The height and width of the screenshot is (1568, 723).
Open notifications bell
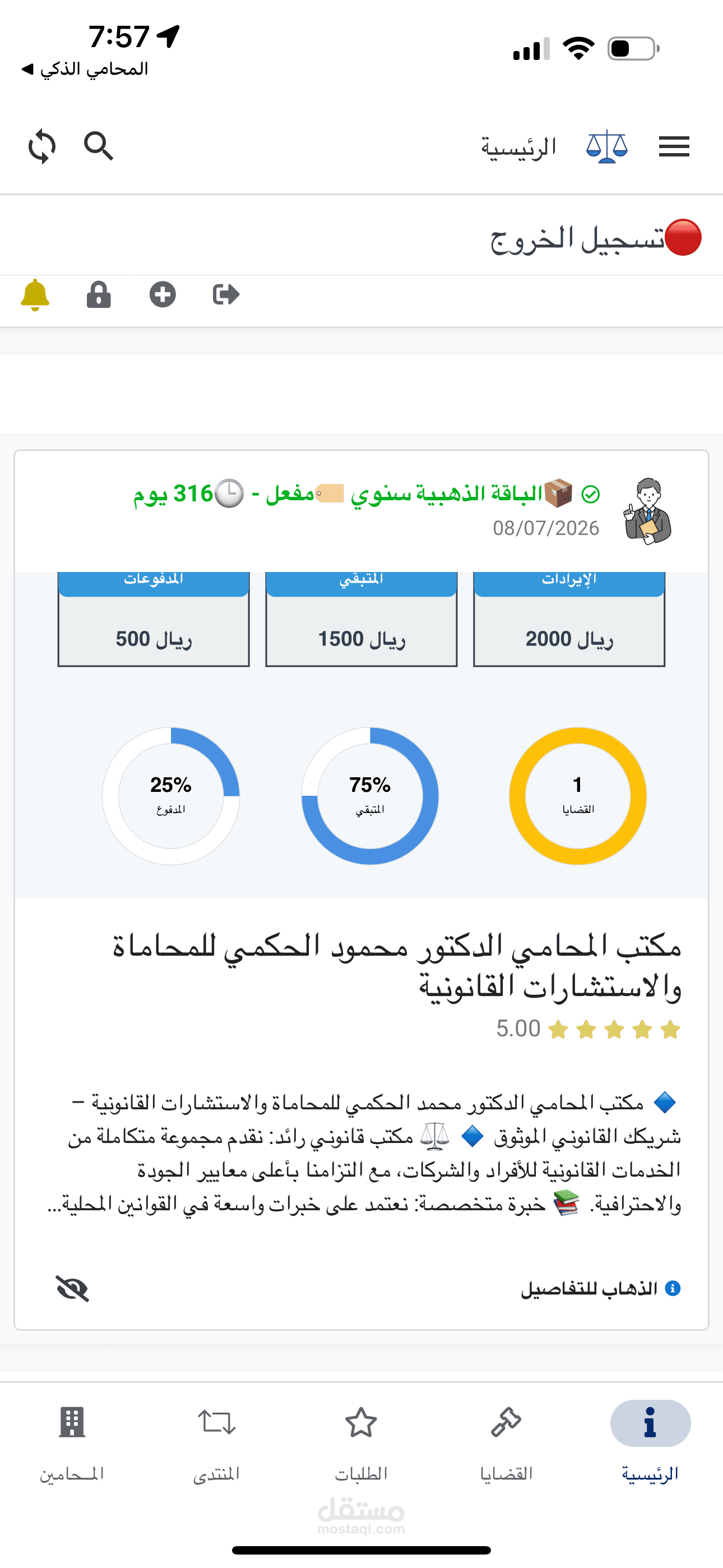coord(35,295)
